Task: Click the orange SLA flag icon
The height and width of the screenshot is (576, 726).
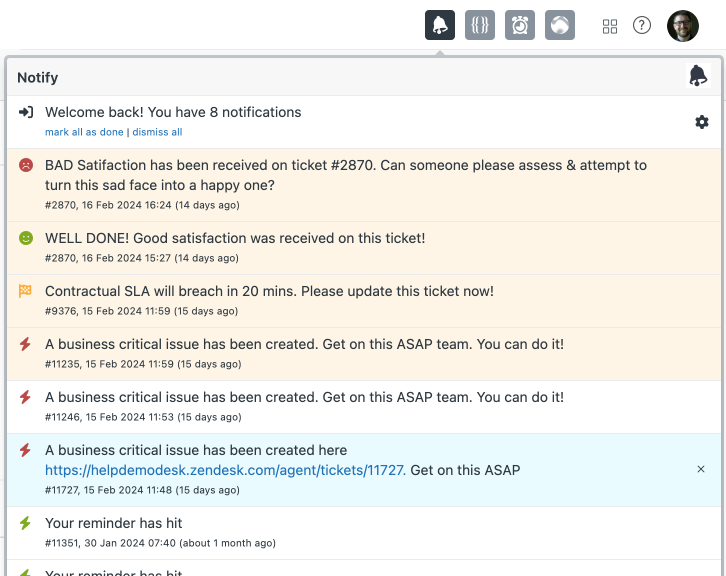Action: [25, 291]
